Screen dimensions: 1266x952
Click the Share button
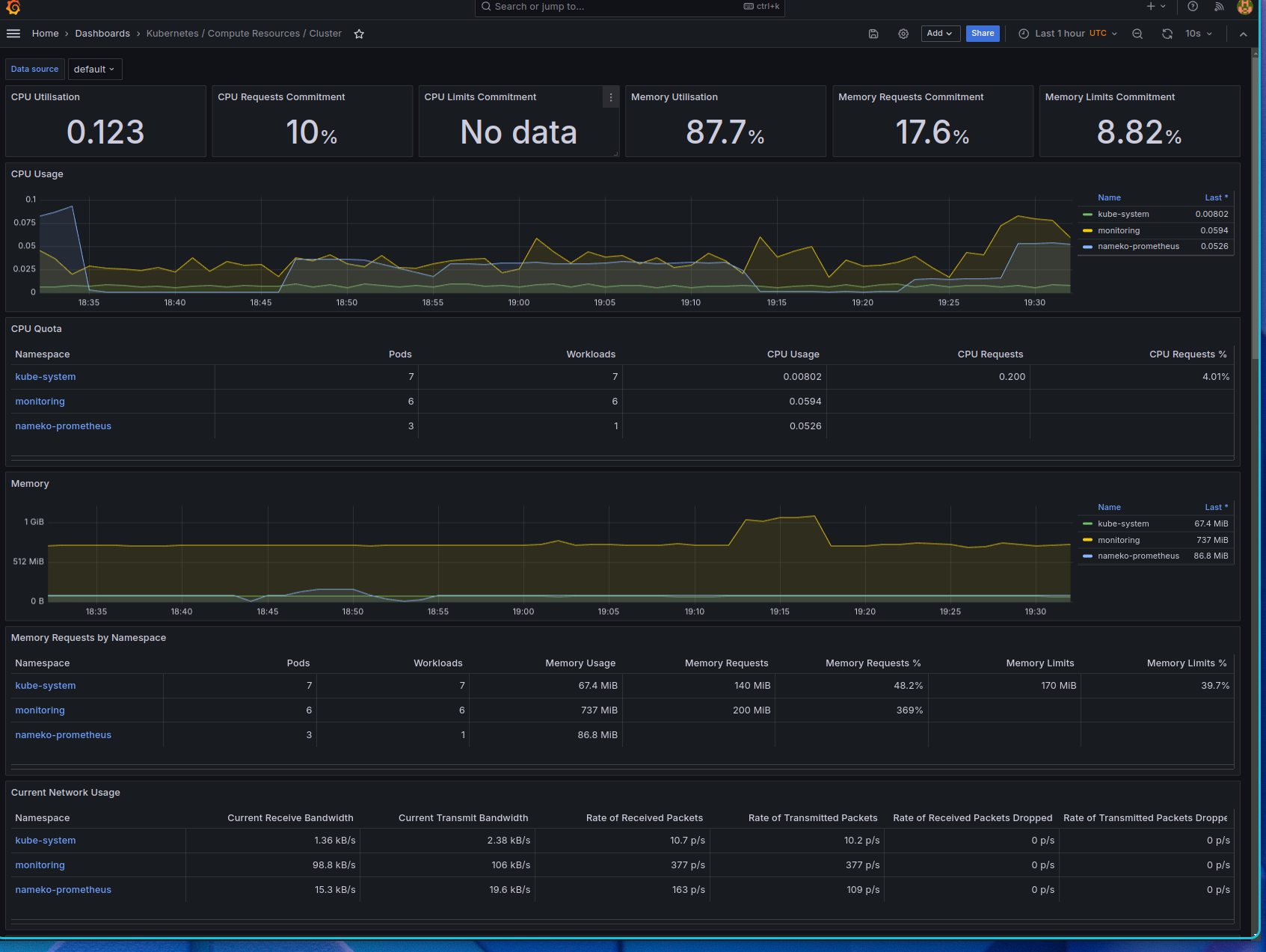(x=983, y=34)
